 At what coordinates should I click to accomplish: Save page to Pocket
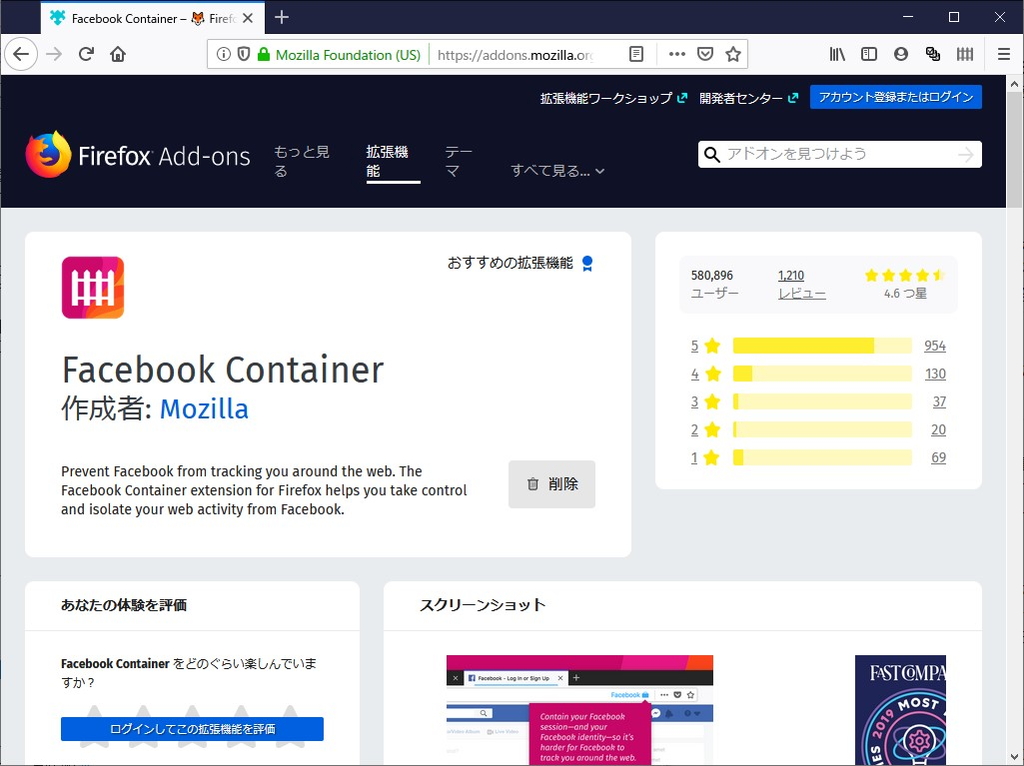click(705, 54)
